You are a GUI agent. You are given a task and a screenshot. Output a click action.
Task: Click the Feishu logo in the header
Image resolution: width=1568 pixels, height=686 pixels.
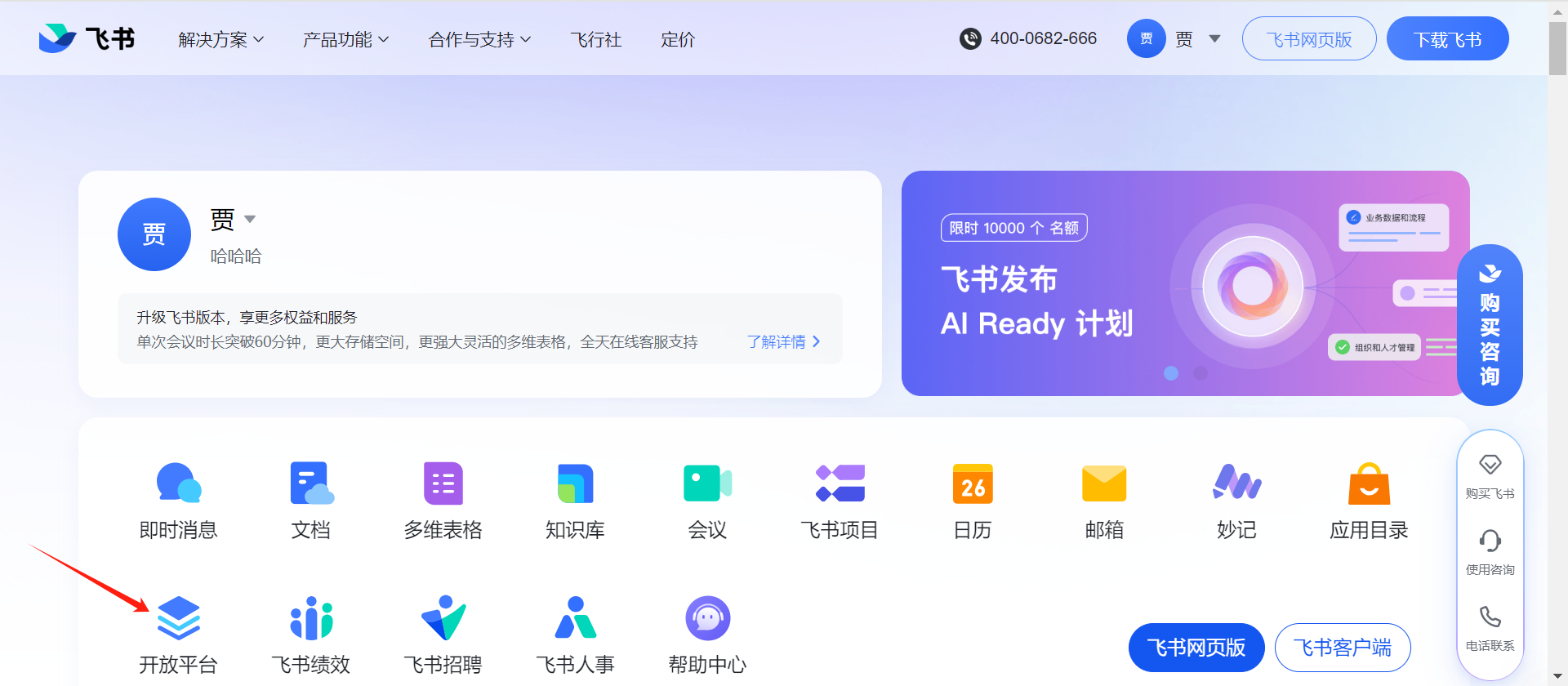point(87,38)
